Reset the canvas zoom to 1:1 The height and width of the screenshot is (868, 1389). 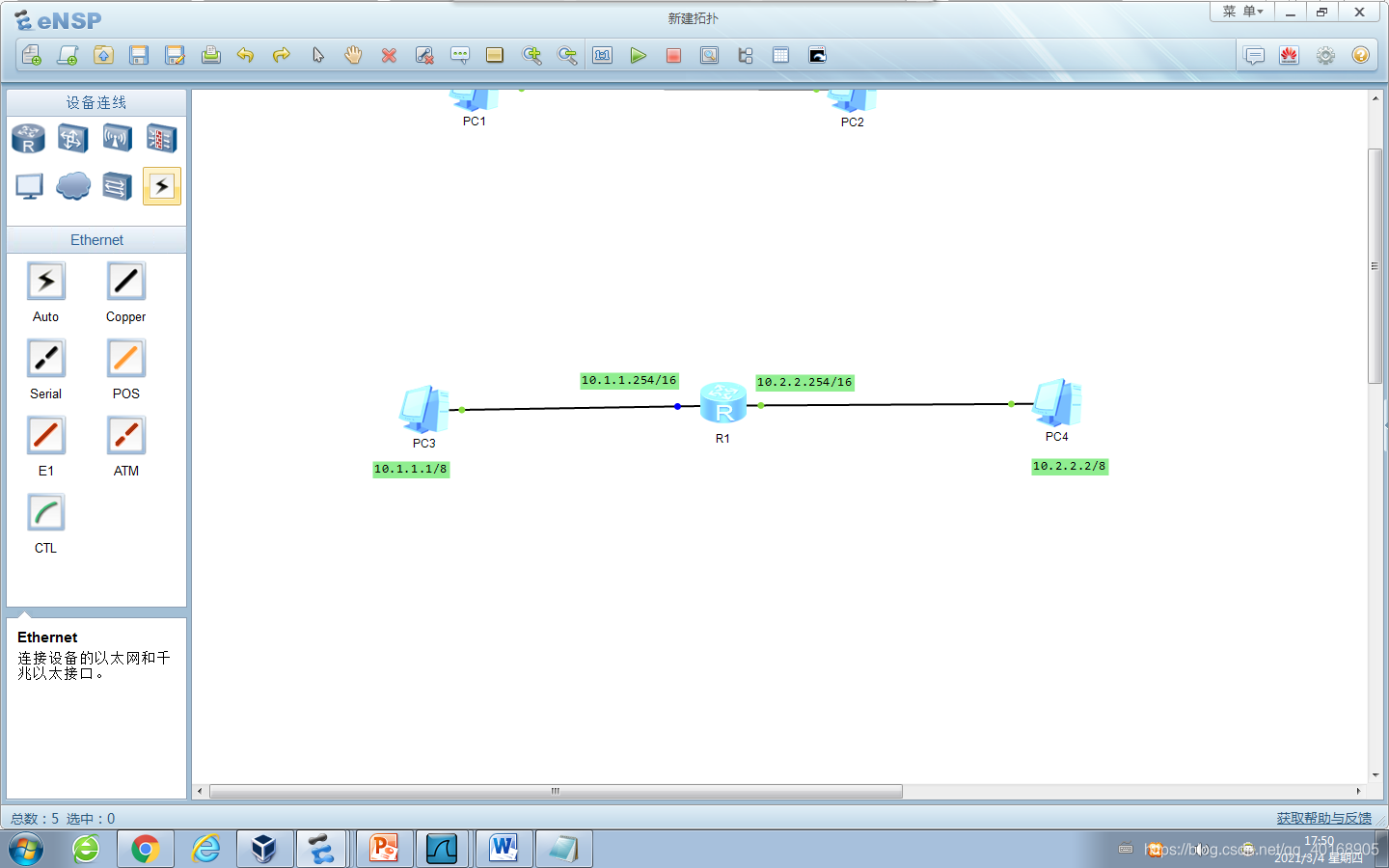click(x=603, y=55)
